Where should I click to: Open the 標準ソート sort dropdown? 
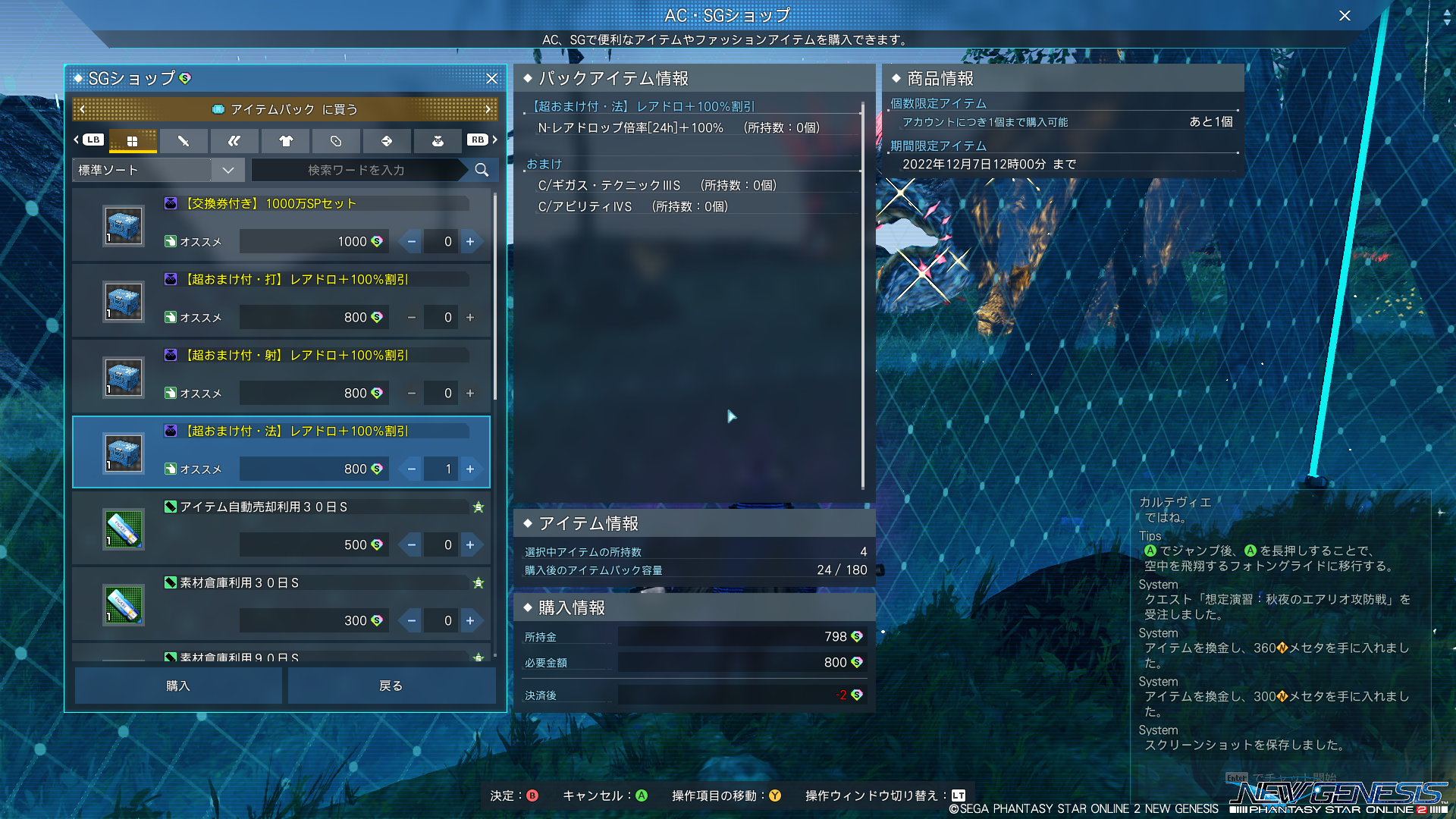pyautogui.click(x=158, y=170)
